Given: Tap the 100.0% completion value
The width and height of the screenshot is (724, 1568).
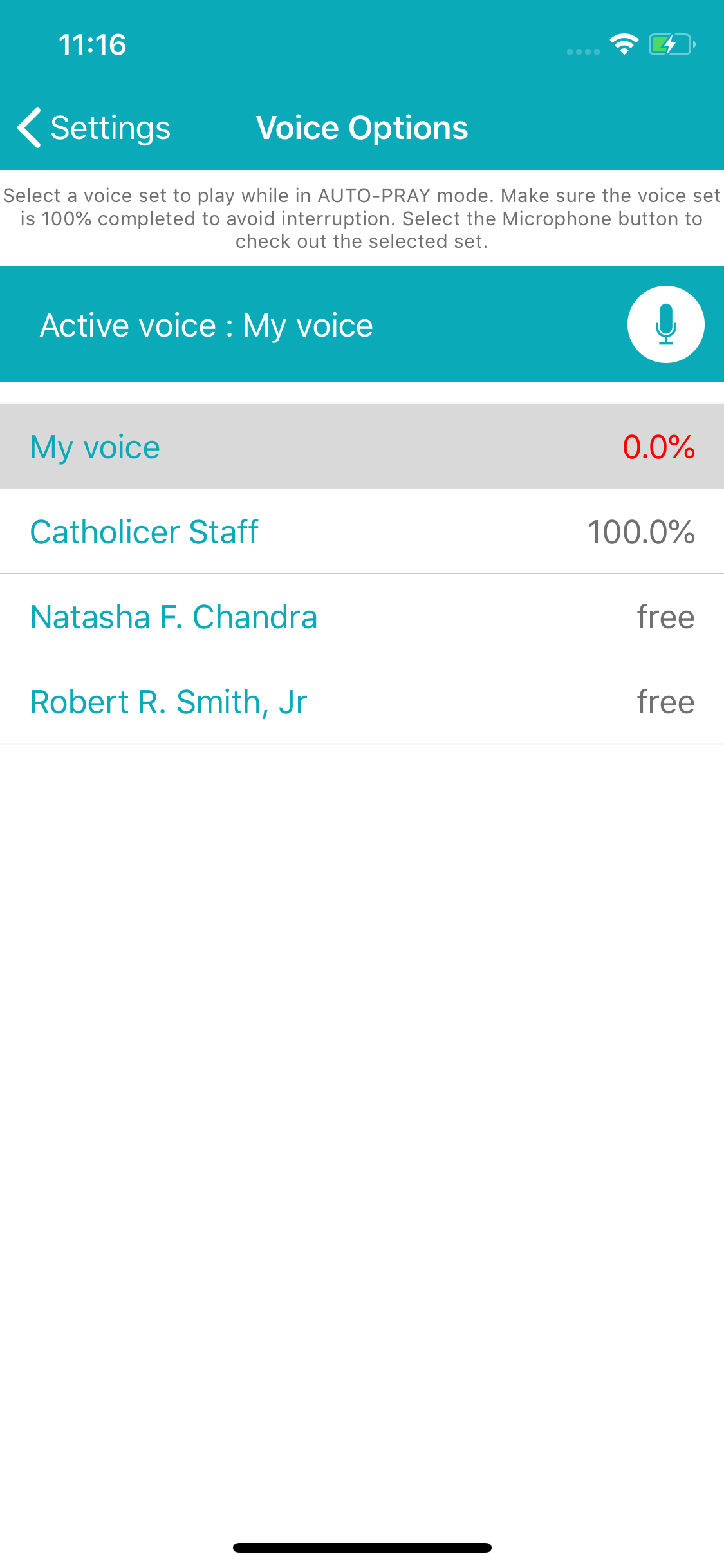Looking at the screenshot, I should (641, 532).
